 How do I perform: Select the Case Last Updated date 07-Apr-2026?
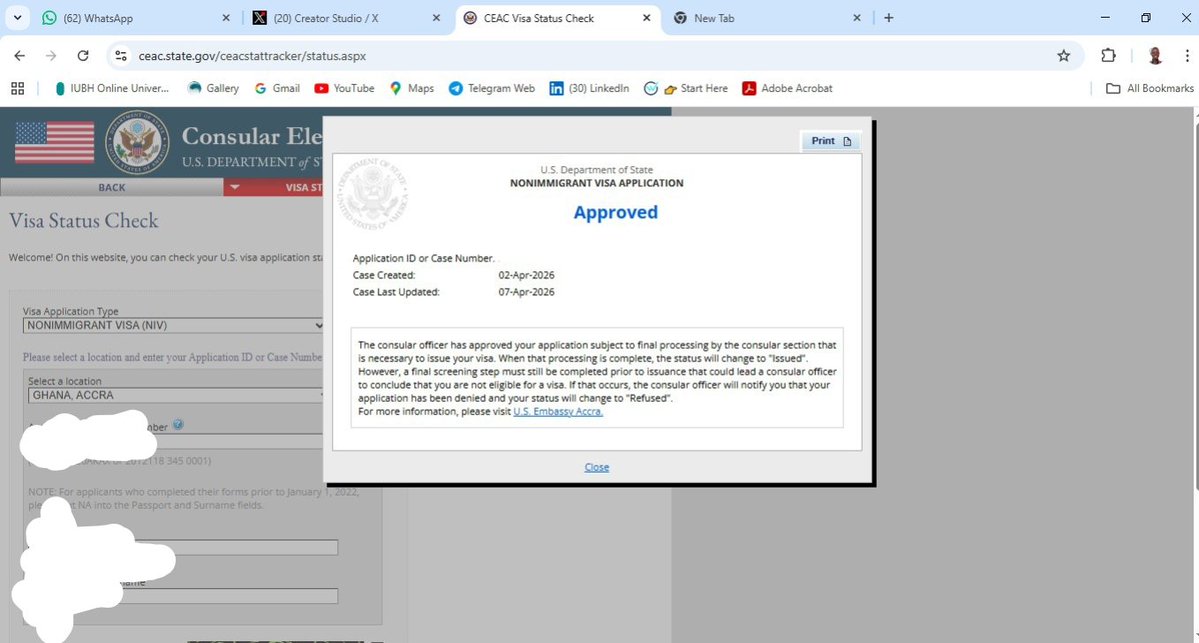click(526, 292)
